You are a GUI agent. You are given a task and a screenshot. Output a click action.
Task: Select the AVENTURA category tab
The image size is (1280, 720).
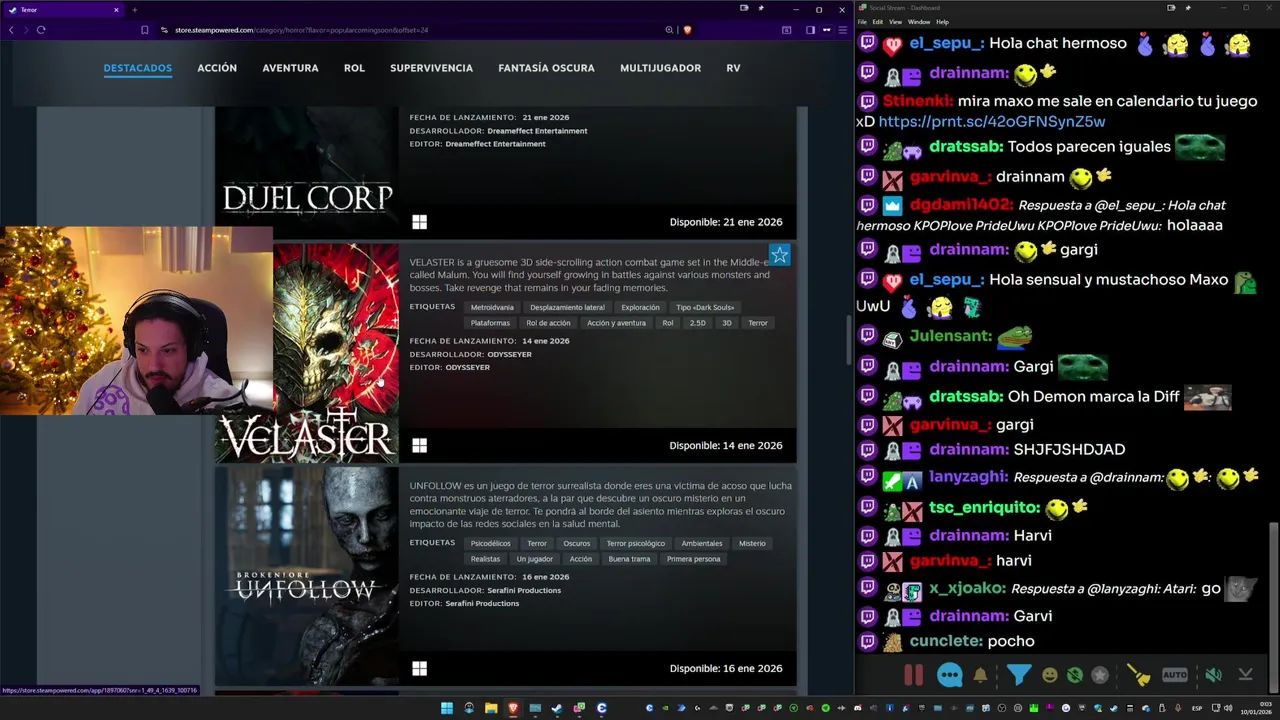click(290, 68)
